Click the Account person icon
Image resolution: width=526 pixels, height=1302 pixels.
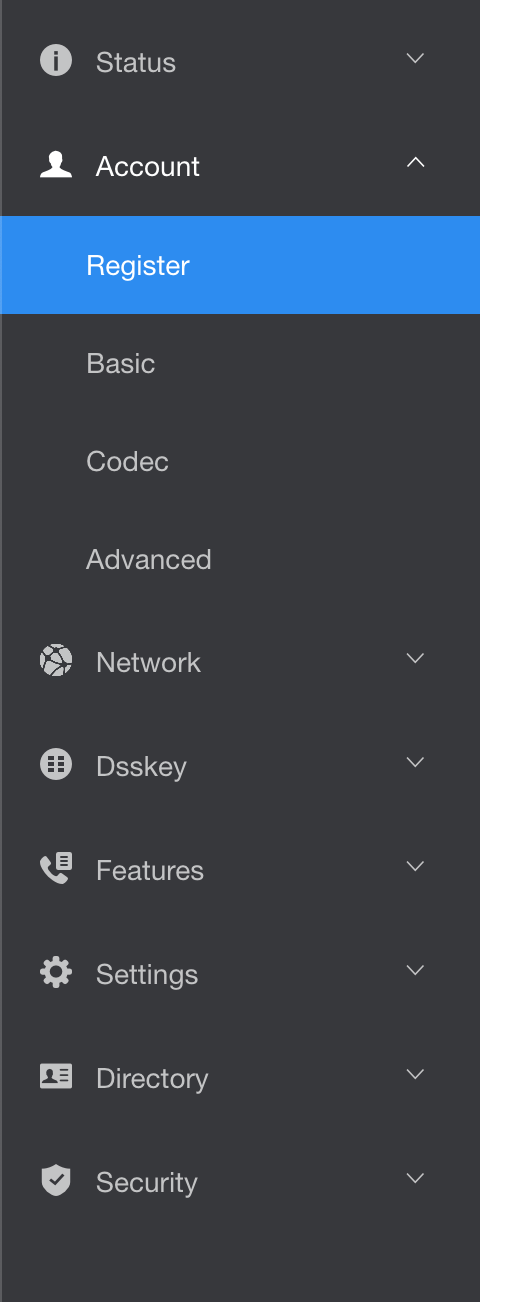tap(55, 164)
